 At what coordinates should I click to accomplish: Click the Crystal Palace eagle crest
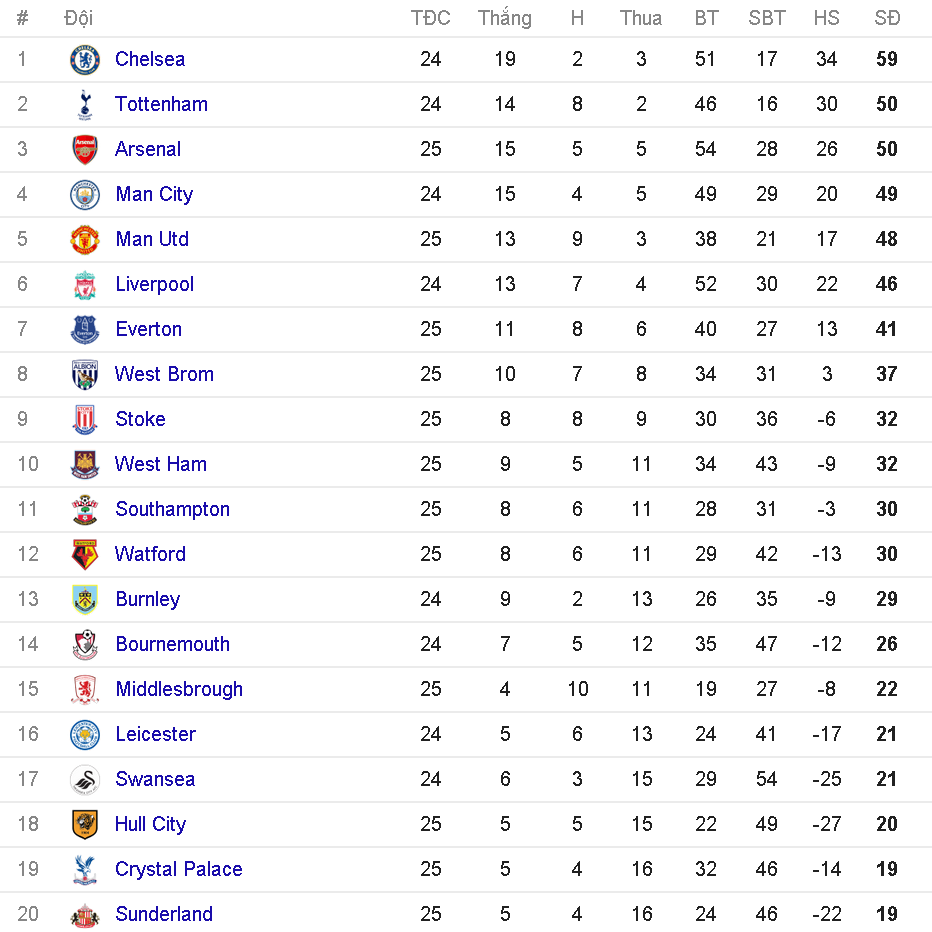pyautogui.click(x=85, y=870)
